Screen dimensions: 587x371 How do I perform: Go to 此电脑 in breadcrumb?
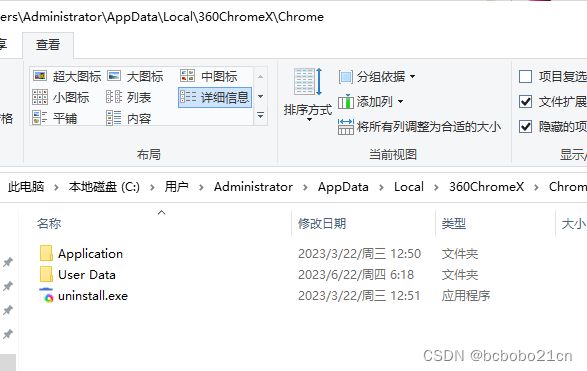[26, 186]
